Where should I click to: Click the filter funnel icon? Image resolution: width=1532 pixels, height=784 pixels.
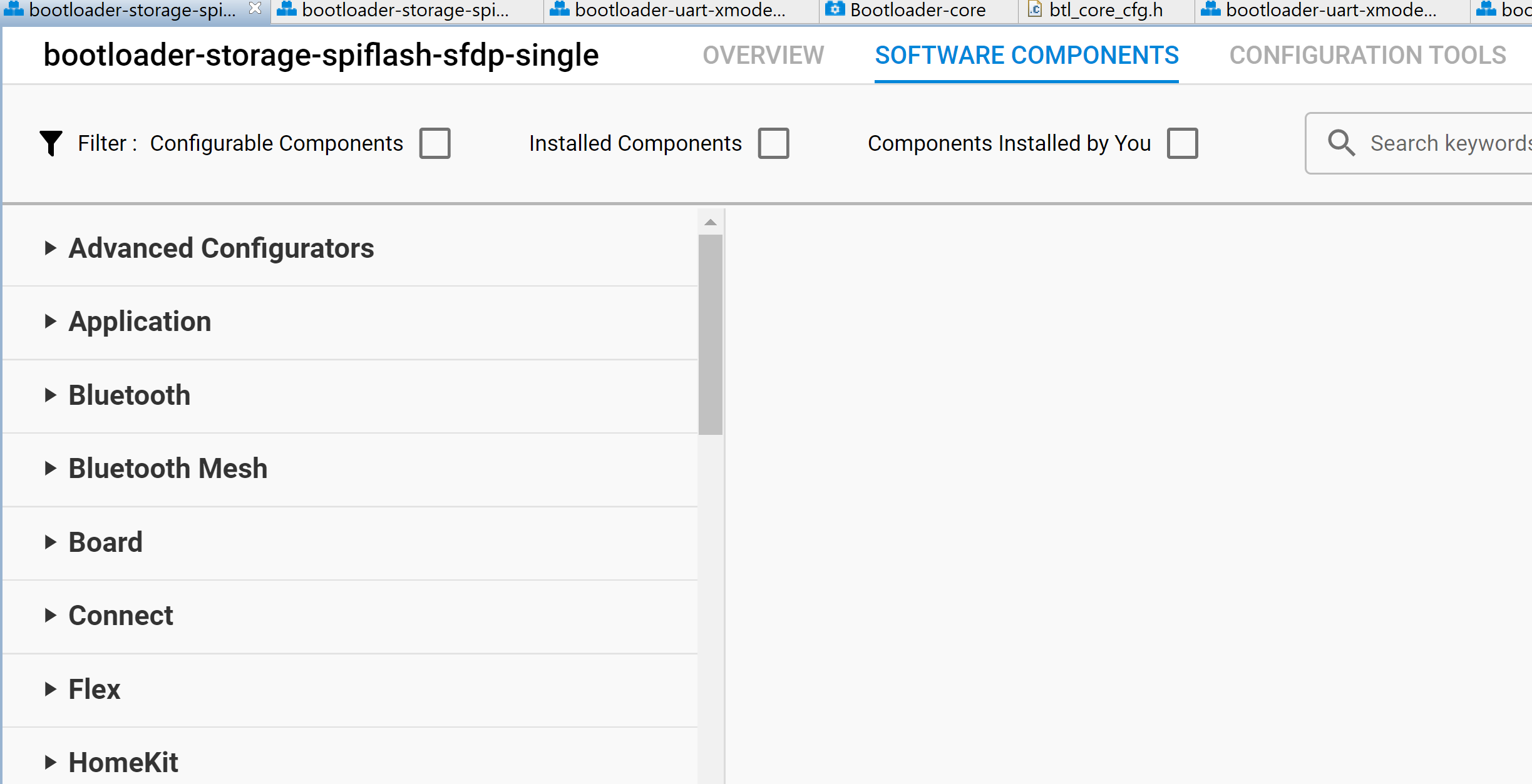pyautogui.click(x=51, y=143)
